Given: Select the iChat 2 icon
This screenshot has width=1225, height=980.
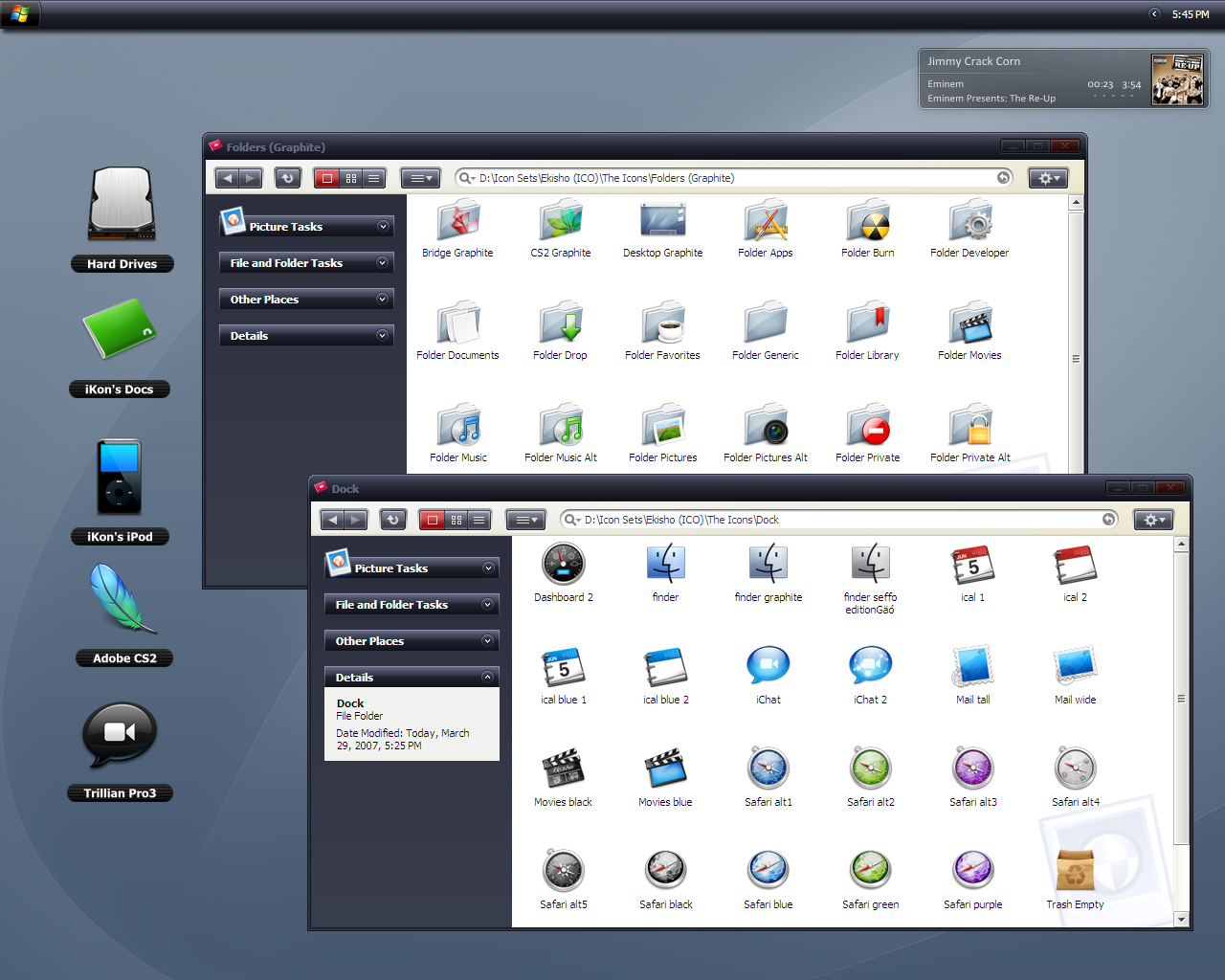Looking at the screenshot, I should point(871,665).
